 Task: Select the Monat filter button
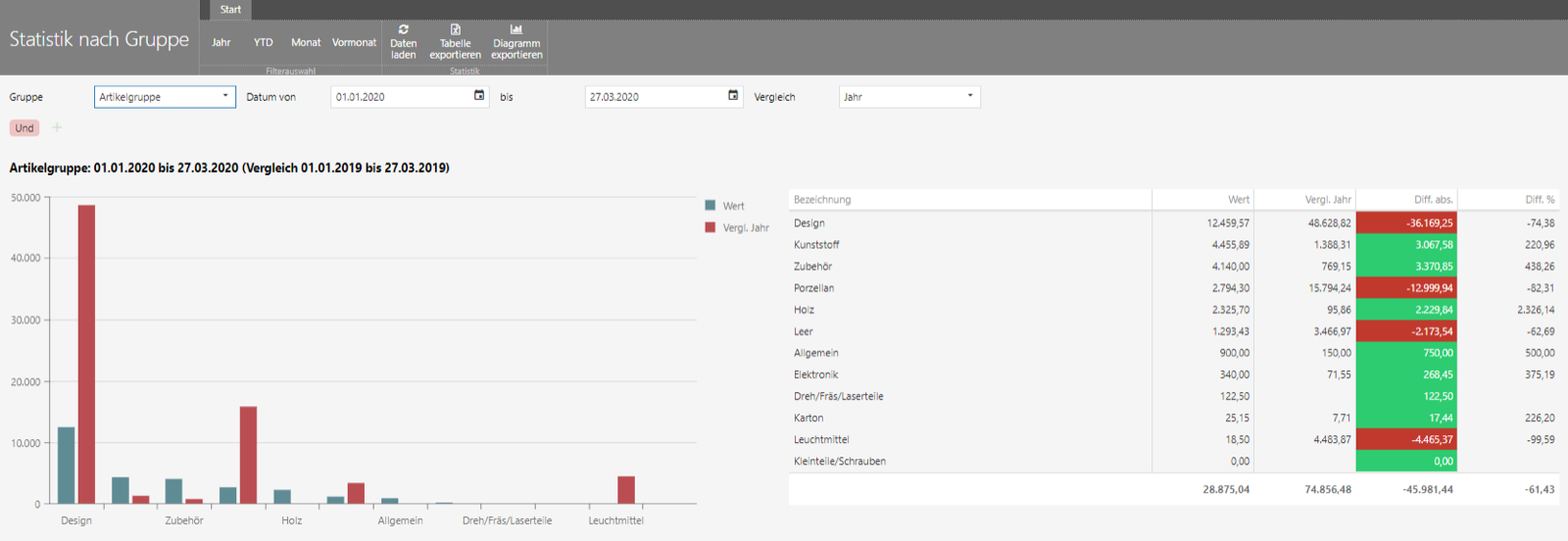coord(306,42)
